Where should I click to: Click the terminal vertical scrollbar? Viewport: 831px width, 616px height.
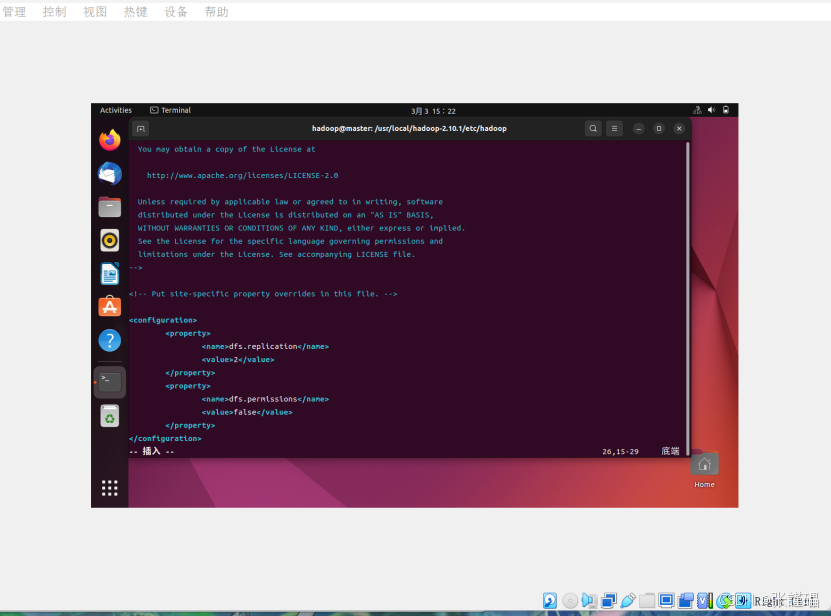(x=688, y=298)
